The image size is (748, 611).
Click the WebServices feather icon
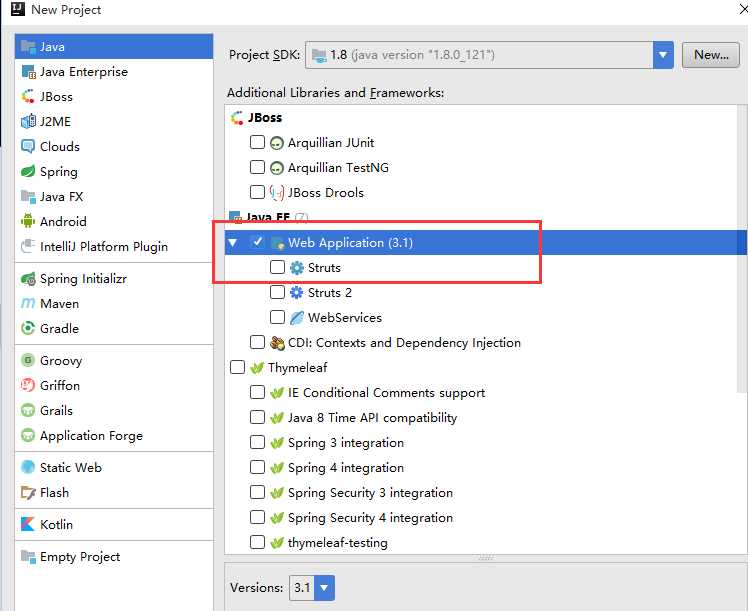coord(297,318)
